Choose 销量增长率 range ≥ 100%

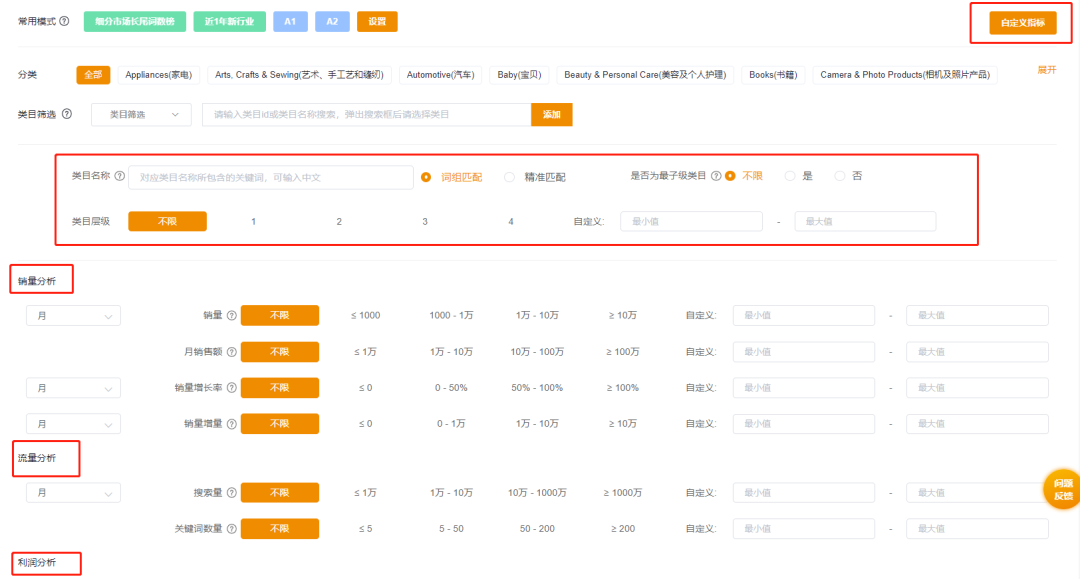[623, 388]
